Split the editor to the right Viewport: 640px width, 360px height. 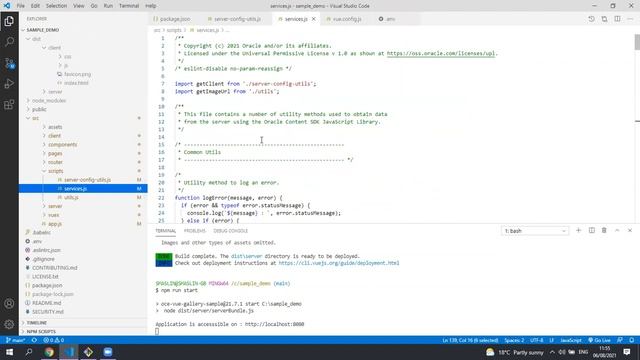[618, 19]
